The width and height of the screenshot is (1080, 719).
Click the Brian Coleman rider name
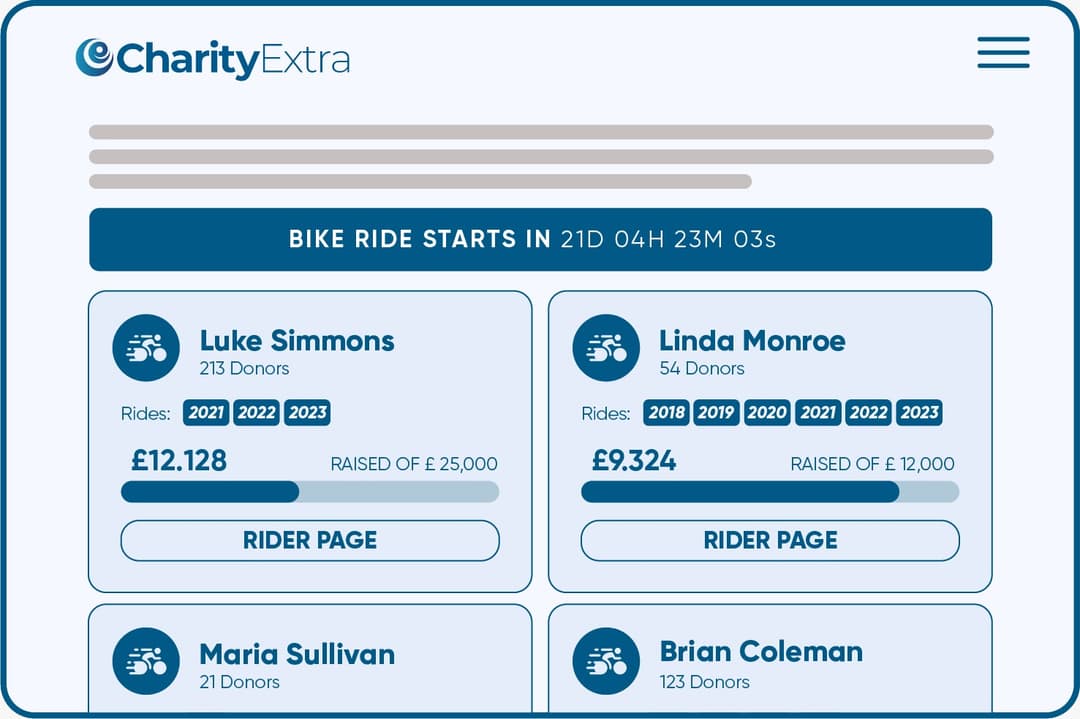[x=761, y=651]
